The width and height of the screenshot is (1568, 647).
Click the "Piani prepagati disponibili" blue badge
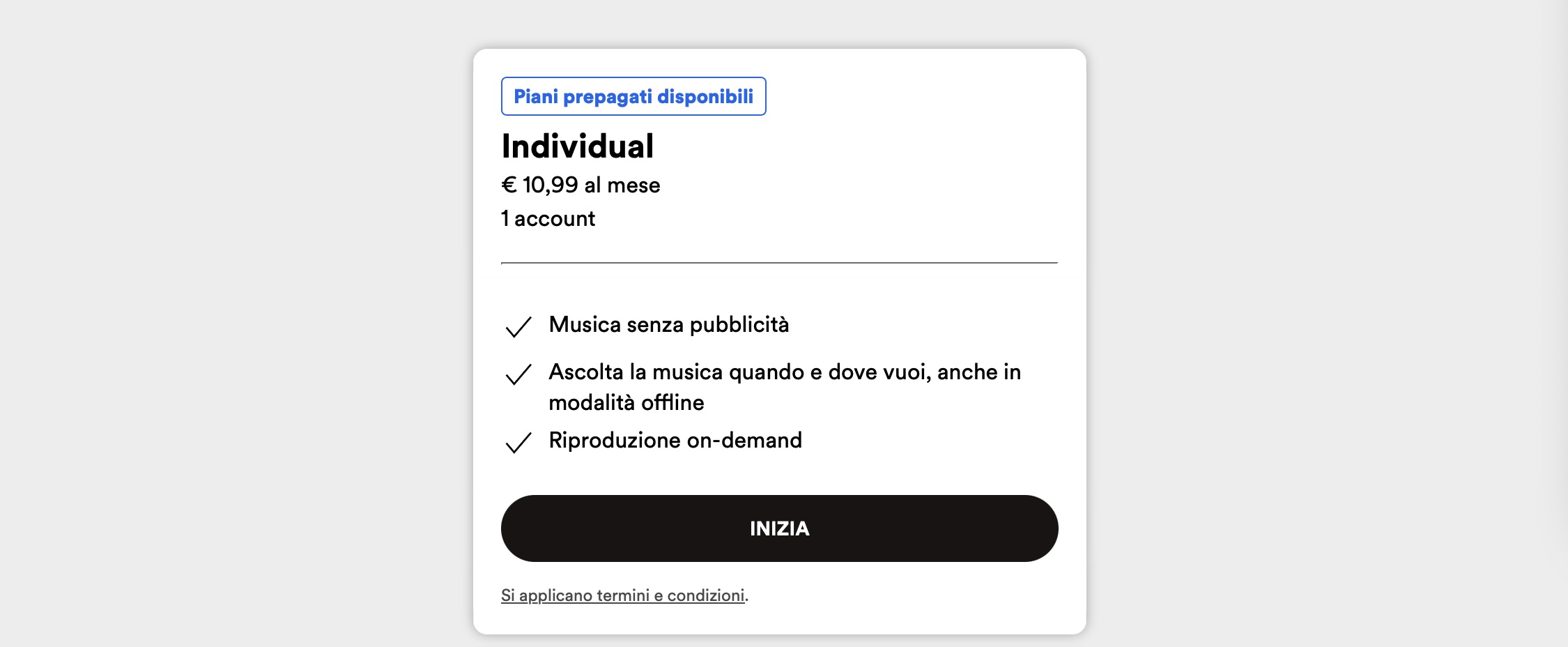[633, 96]
